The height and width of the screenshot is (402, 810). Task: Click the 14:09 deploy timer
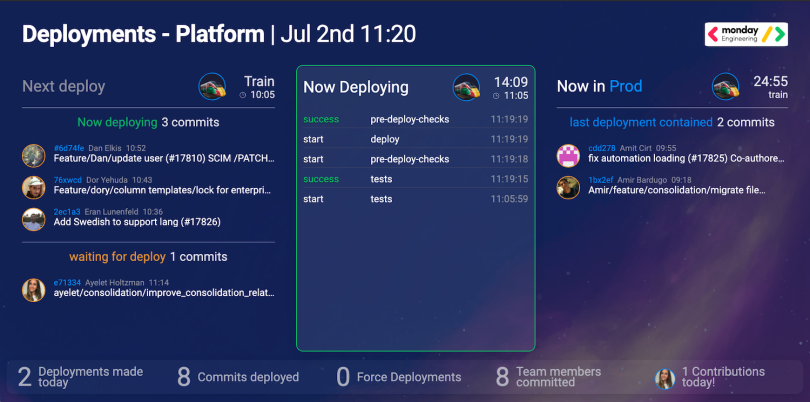click(x=511, y=82)
